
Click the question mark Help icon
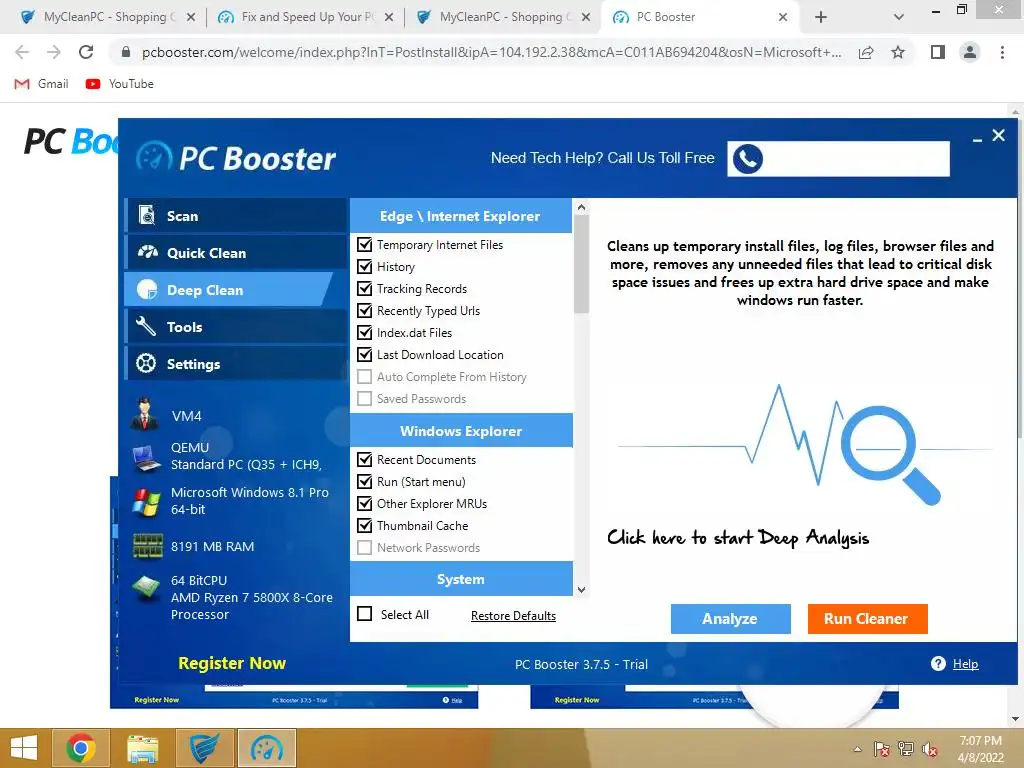pos(938,664)
